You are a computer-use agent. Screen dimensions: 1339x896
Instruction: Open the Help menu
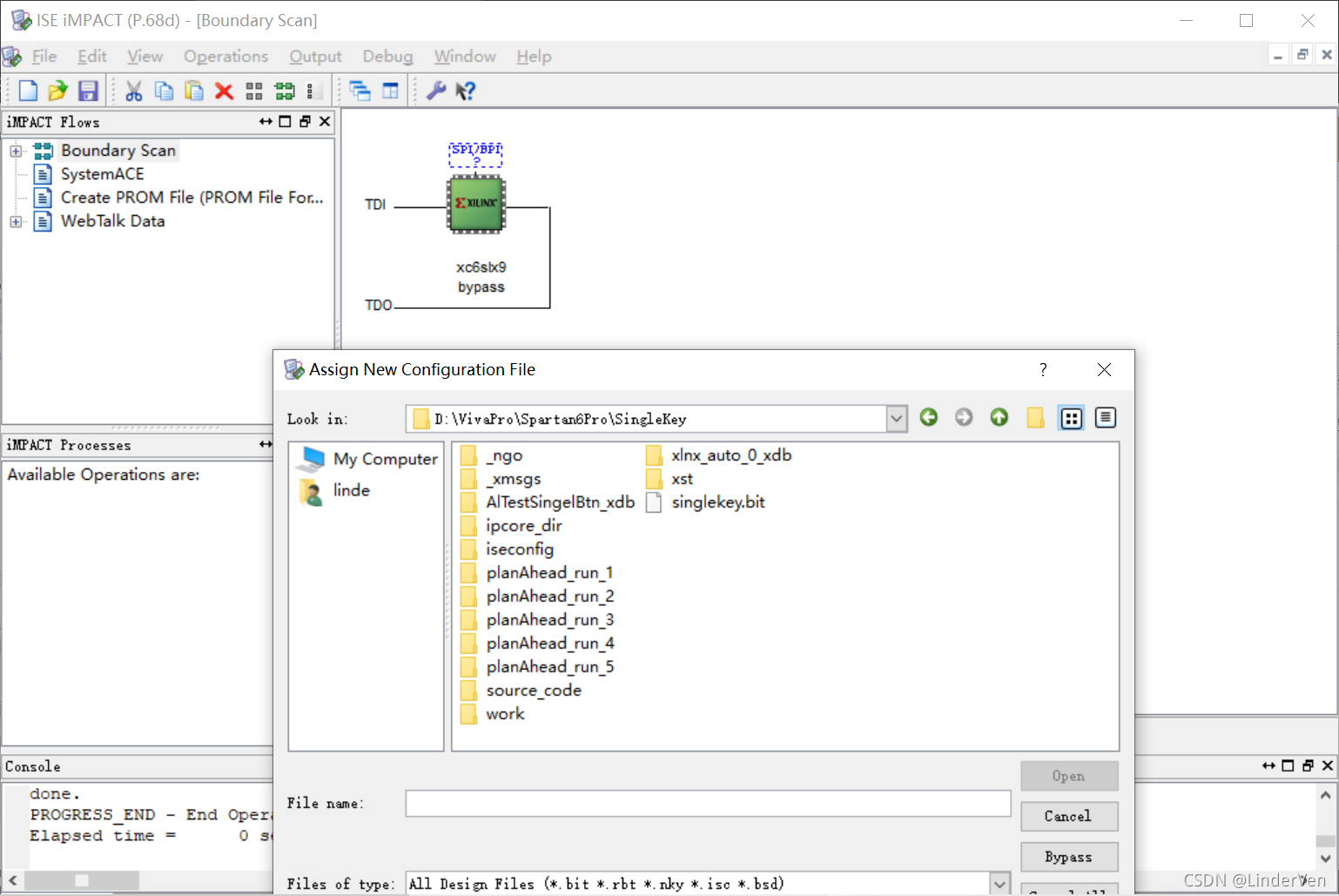tap(534, 57)
